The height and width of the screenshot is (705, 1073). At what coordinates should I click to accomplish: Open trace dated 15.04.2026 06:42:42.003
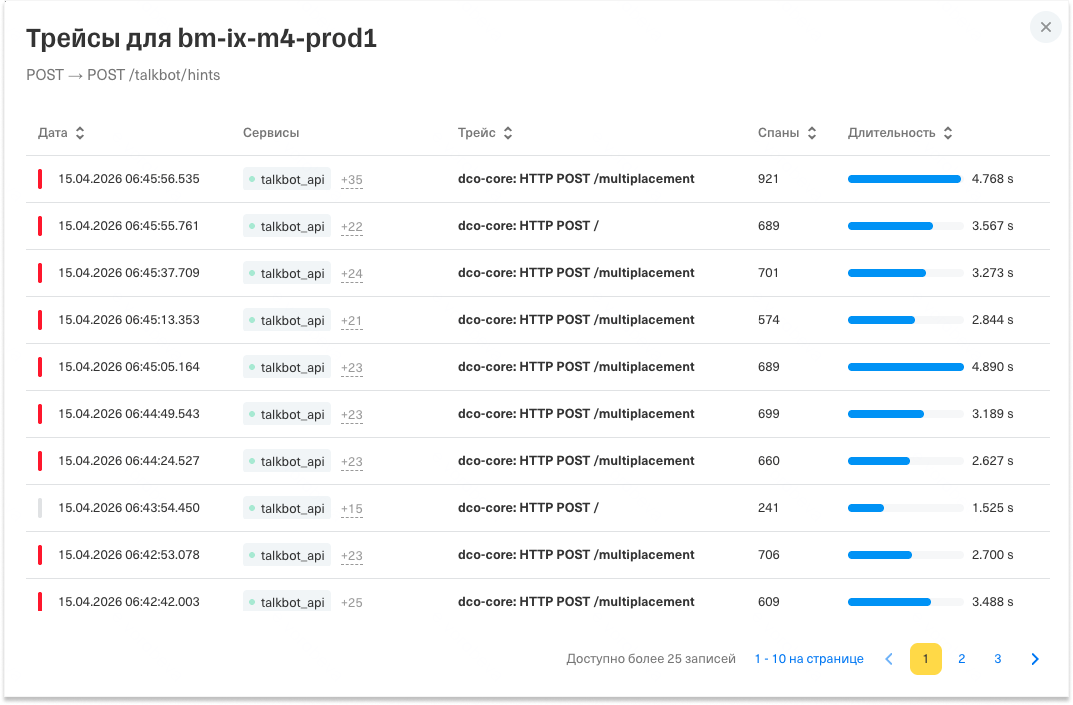pyautogui.click(x=129, y=602)
